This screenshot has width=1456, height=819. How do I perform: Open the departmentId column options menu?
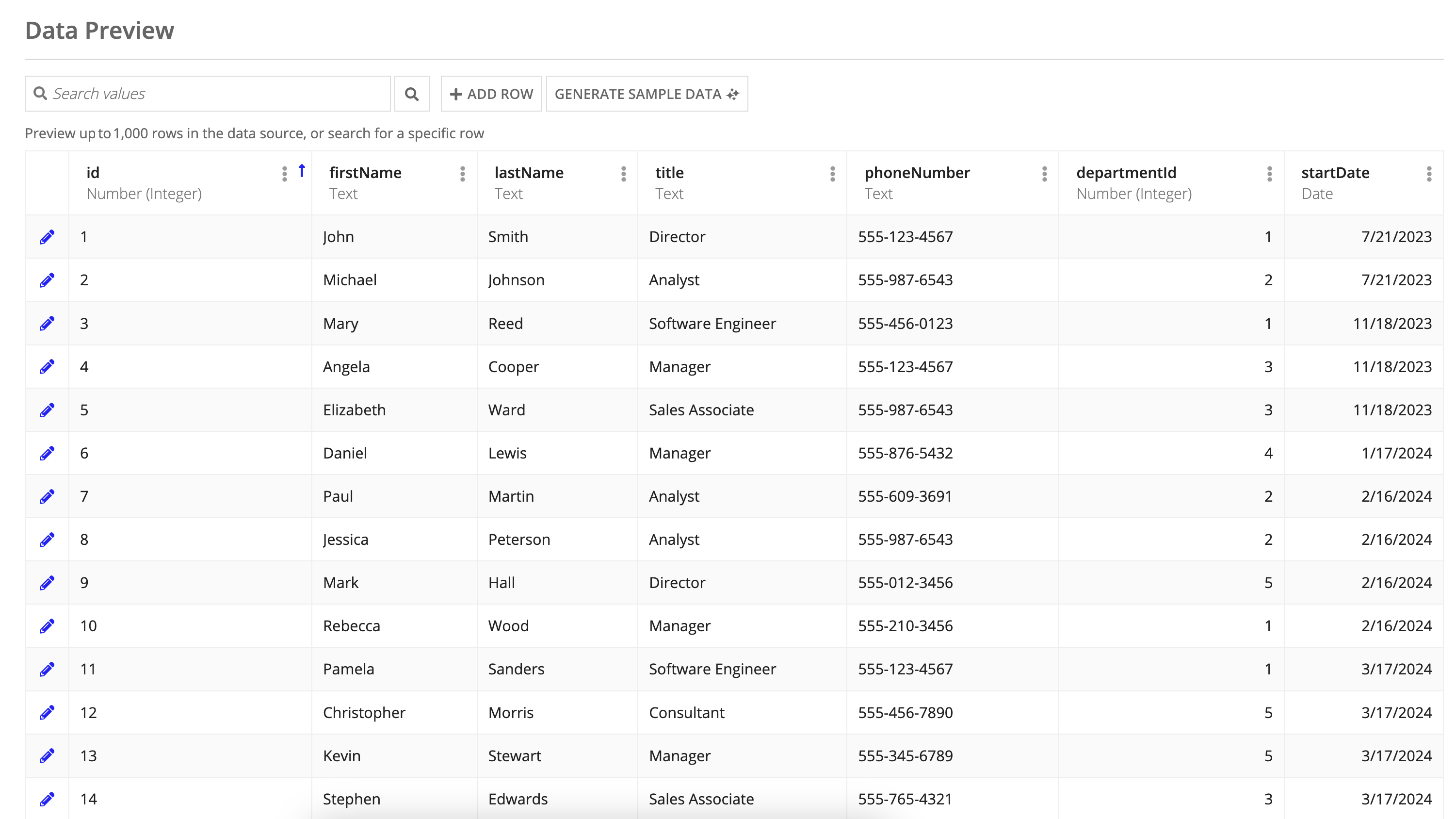[1269, 174]
